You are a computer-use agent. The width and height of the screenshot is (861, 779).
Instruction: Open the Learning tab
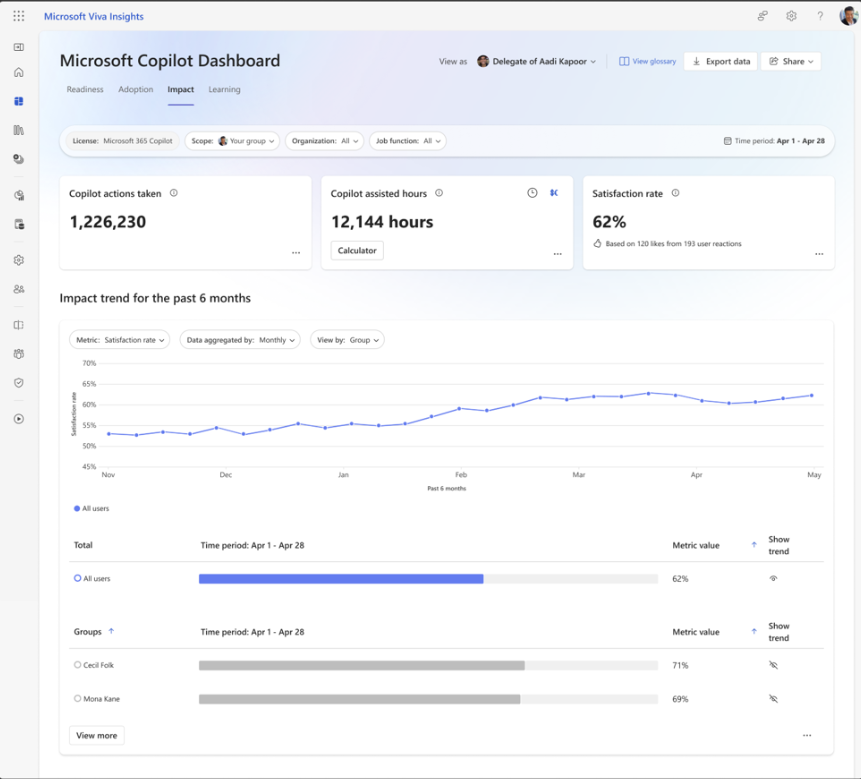tap(224, 90)
